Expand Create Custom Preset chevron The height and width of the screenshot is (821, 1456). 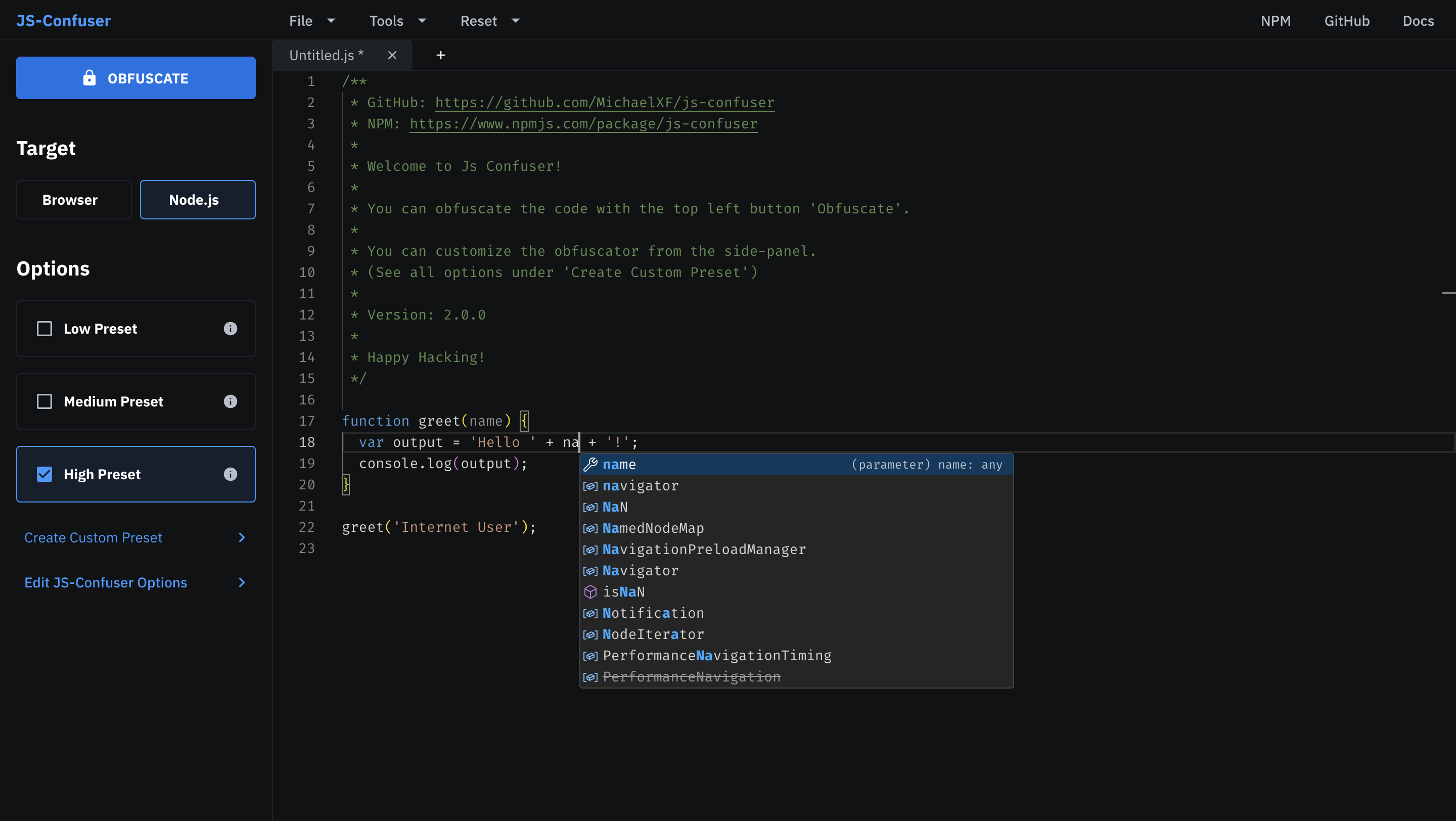point(242,537)
